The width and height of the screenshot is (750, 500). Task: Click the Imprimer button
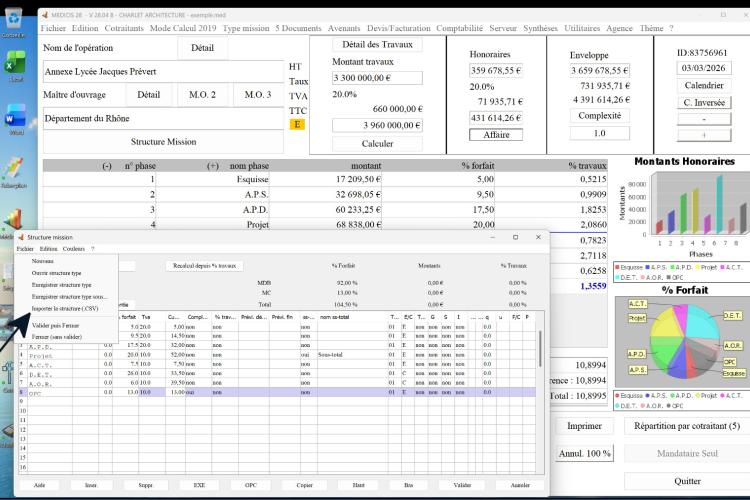[584, 426]
